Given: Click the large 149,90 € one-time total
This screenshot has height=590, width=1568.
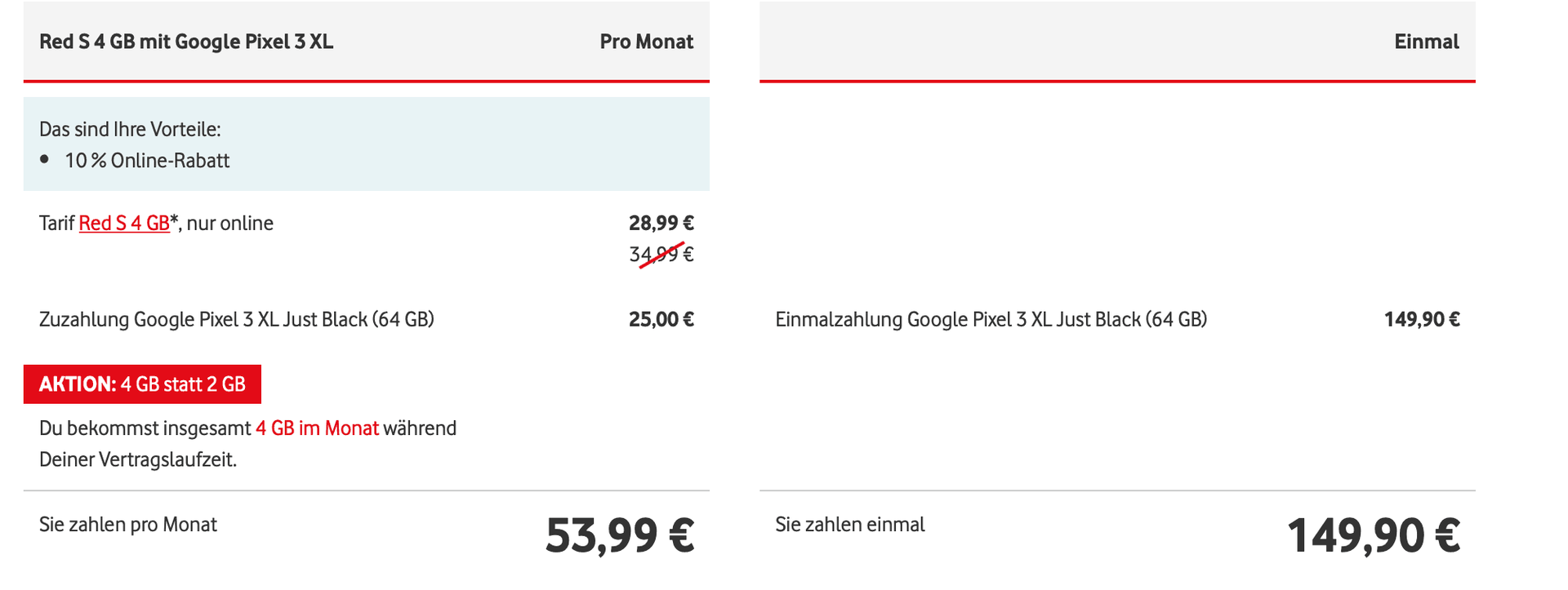Looking at the screenshot, I should click(x=1374, y=535).
